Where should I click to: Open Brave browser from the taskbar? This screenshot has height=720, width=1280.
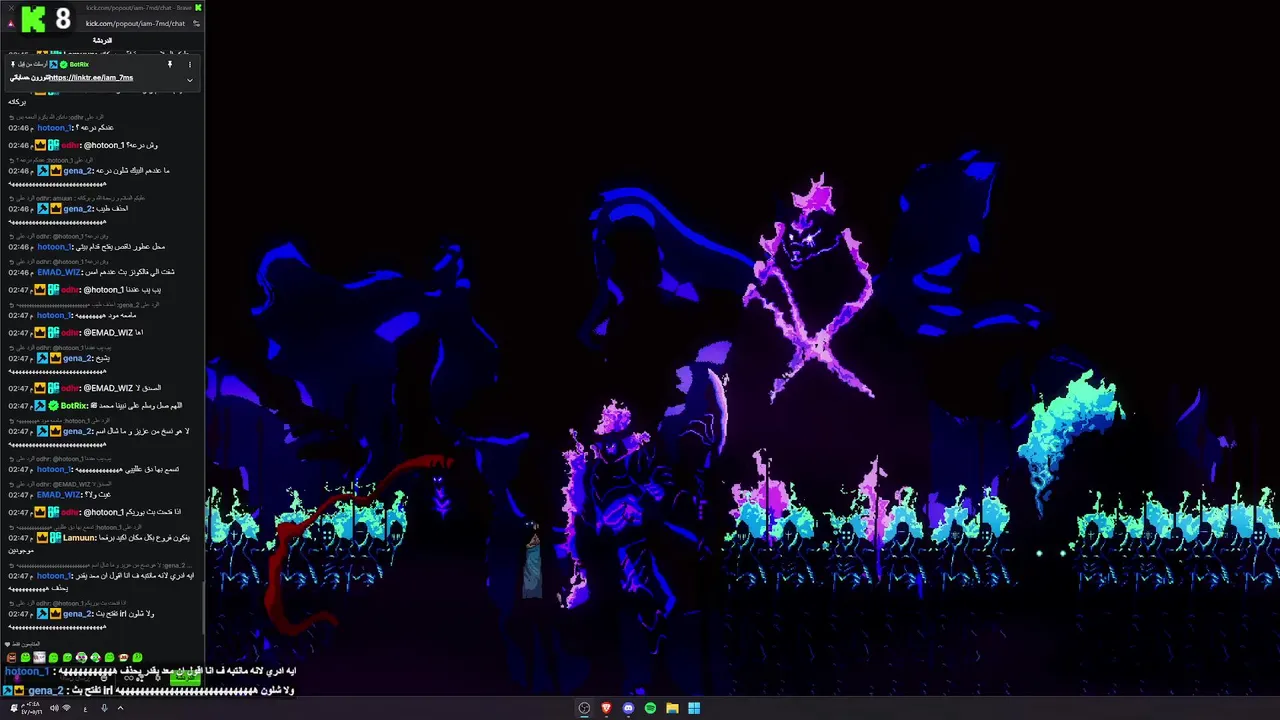point(606,708)
